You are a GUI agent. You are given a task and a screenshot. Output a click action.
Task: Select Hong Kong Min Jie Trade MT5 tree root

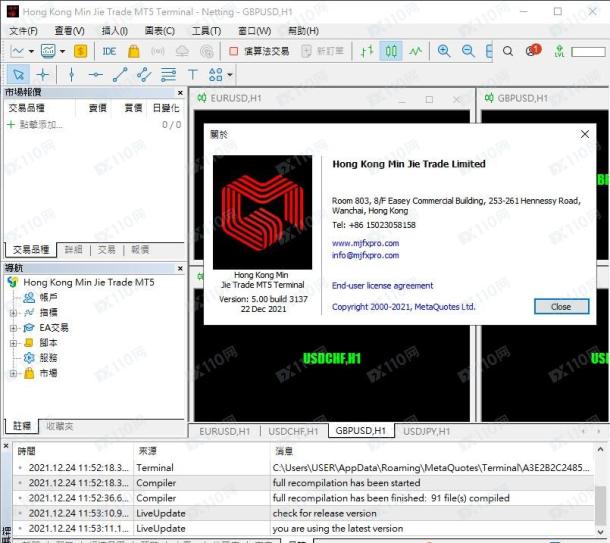[89, 282]
